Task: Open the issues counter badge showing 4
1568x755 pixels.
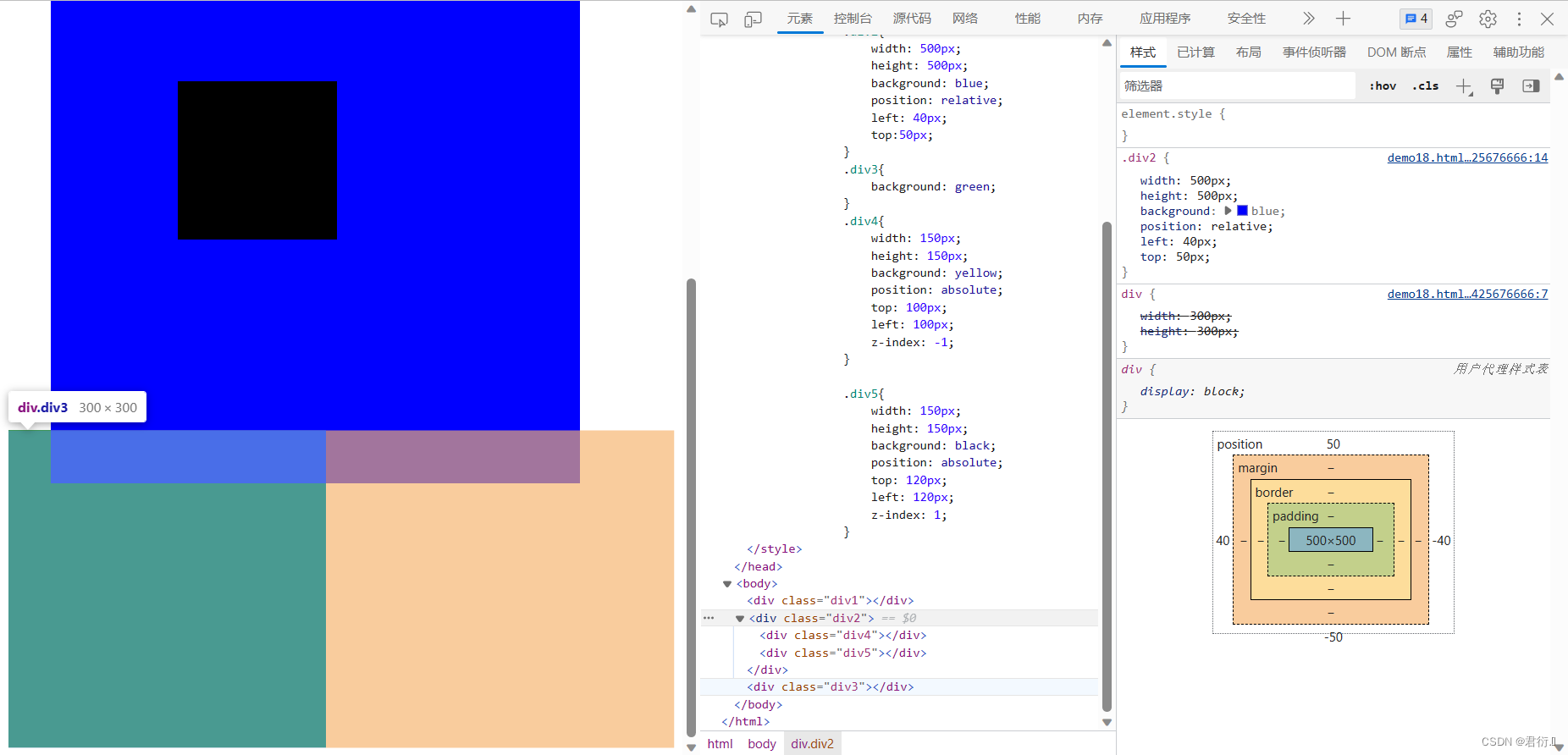Action: pyautogui.click(x=1416, y=19)
